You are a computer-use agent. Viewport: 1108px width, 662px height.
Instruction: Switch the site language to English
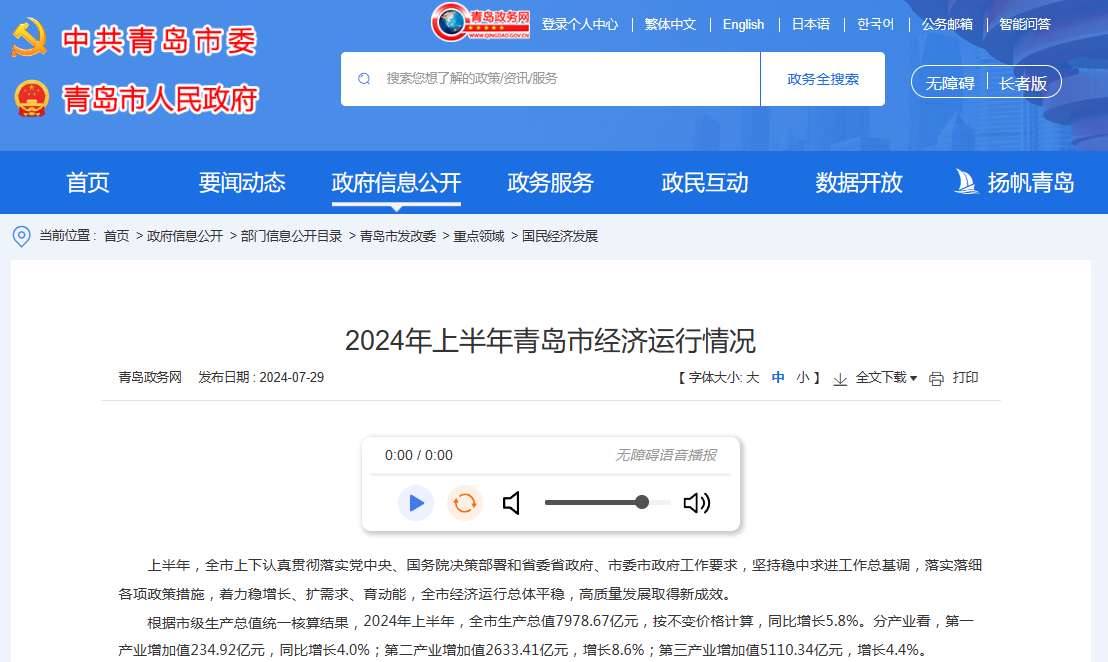743,24
